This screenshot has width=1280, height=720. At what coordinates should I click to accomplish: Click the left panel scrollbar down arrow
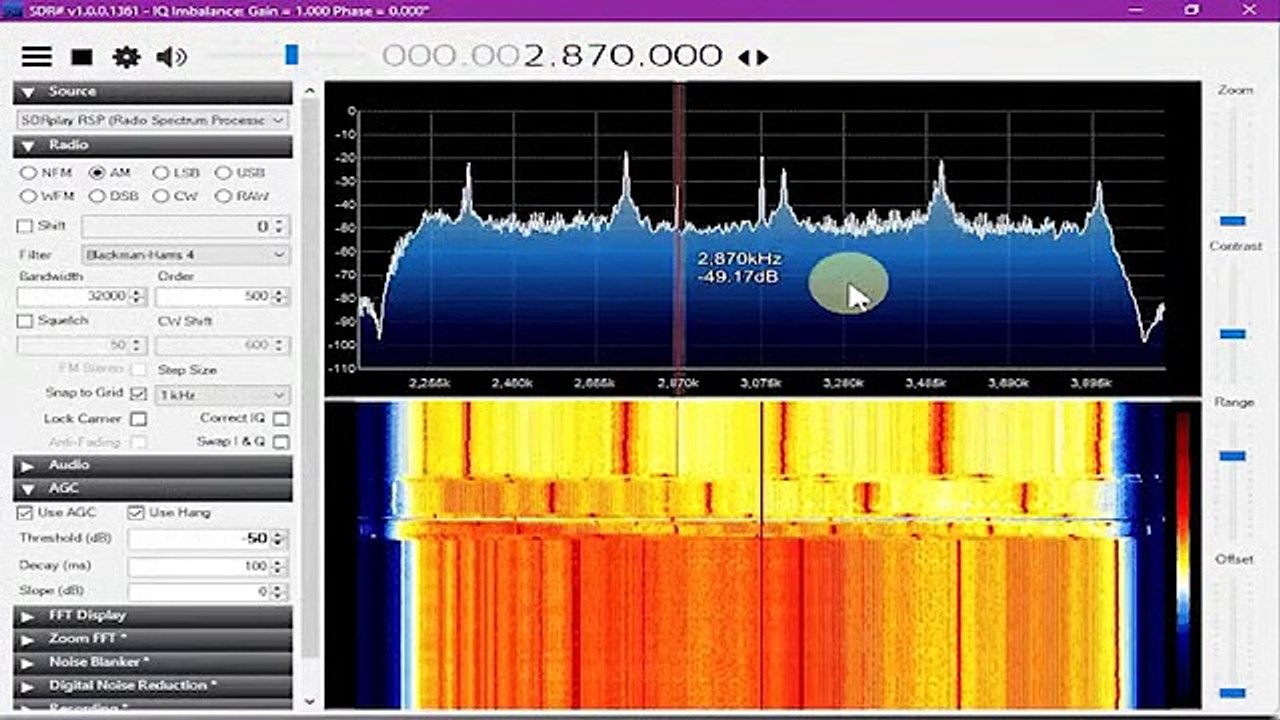tap(309, 702)
